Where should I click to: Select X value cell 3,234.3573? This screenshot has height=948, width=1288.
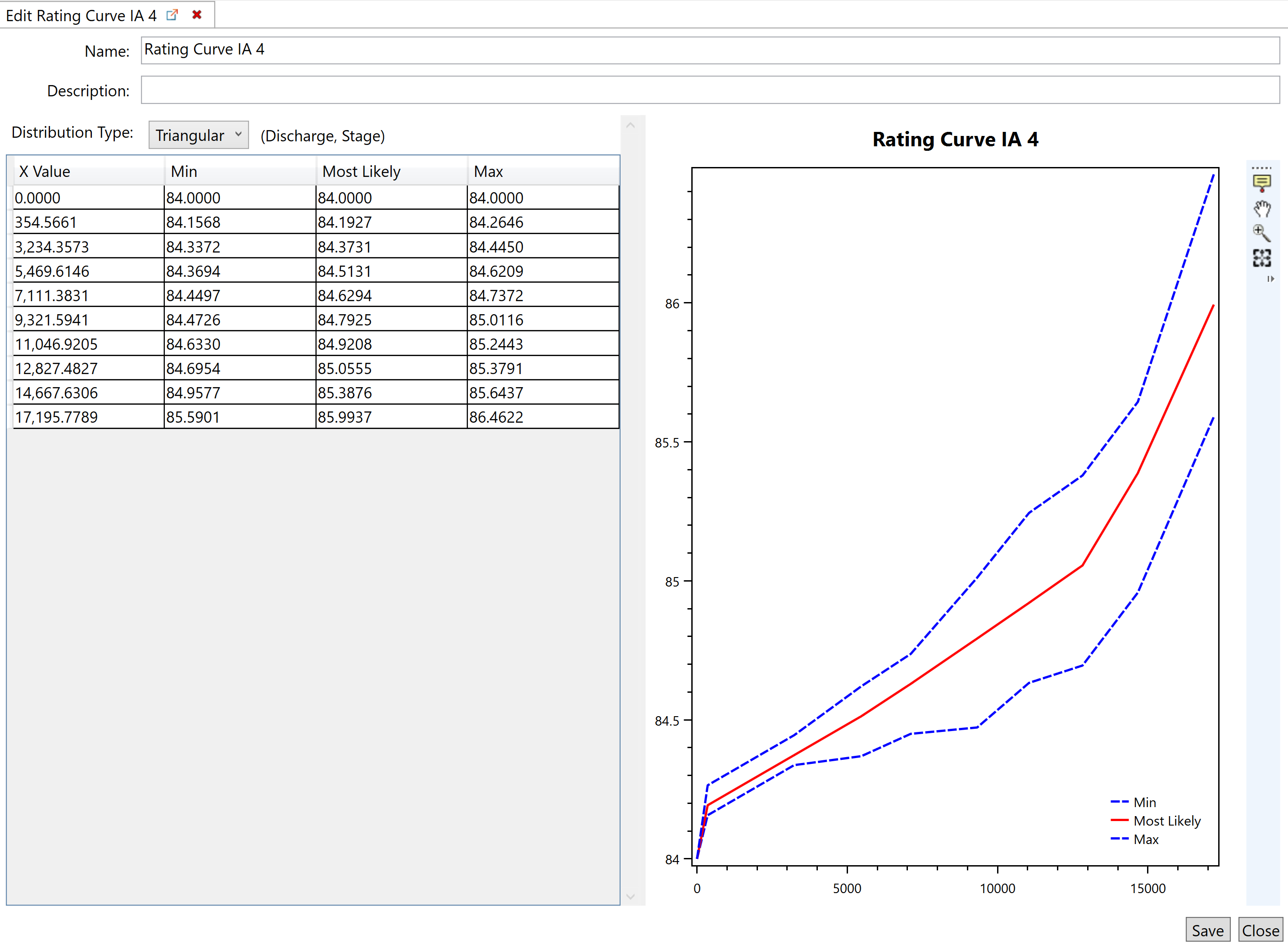pyautogui.click(x=88, y=247)
